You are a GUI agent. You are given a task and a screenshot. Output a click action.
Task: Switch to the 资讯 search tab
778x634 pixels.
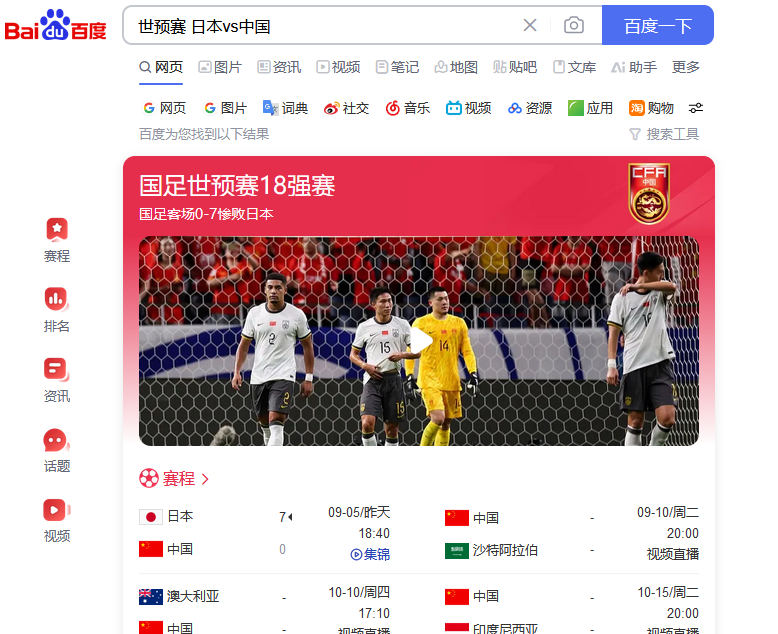point(279,67)
